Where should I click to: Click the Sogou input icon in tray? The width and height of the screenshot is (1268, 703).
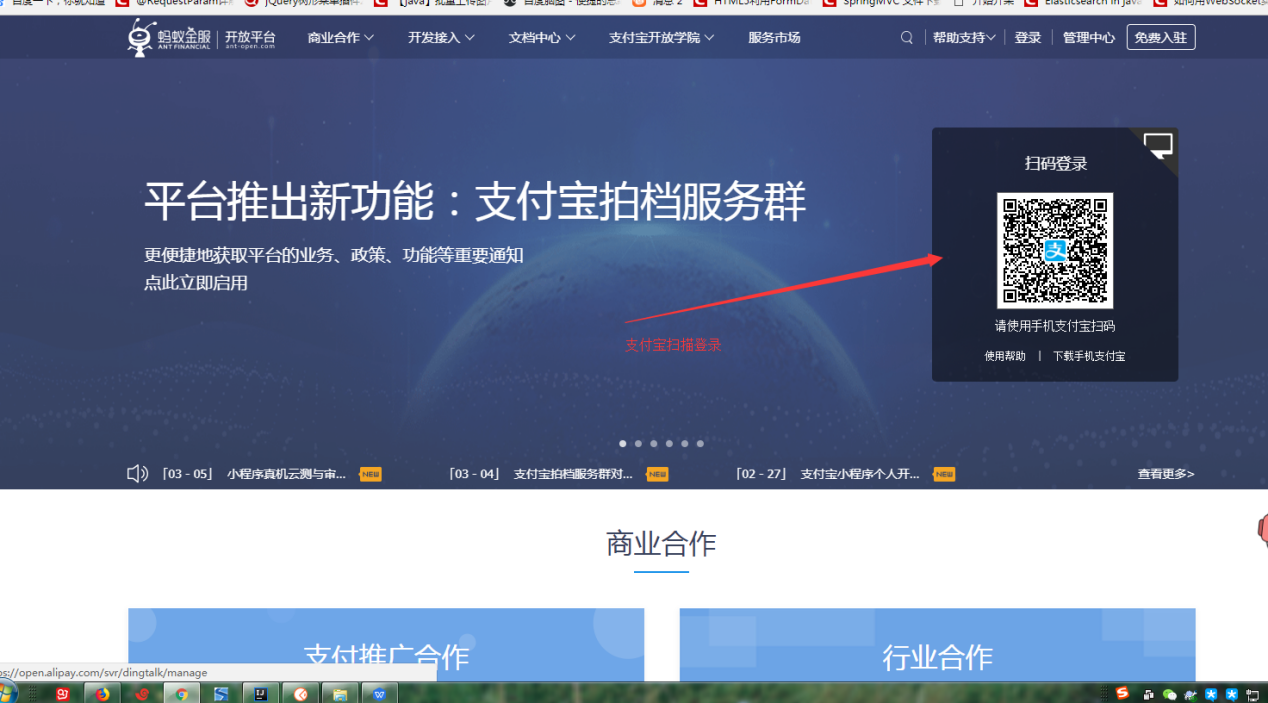tap(1122, 693)
